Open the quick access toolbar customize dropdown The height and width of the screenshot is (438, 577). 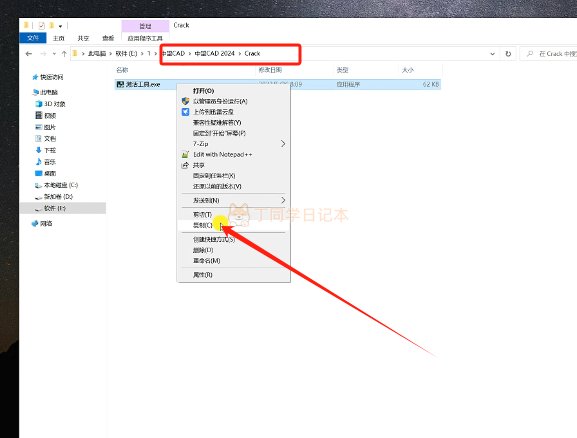point(60,26)
